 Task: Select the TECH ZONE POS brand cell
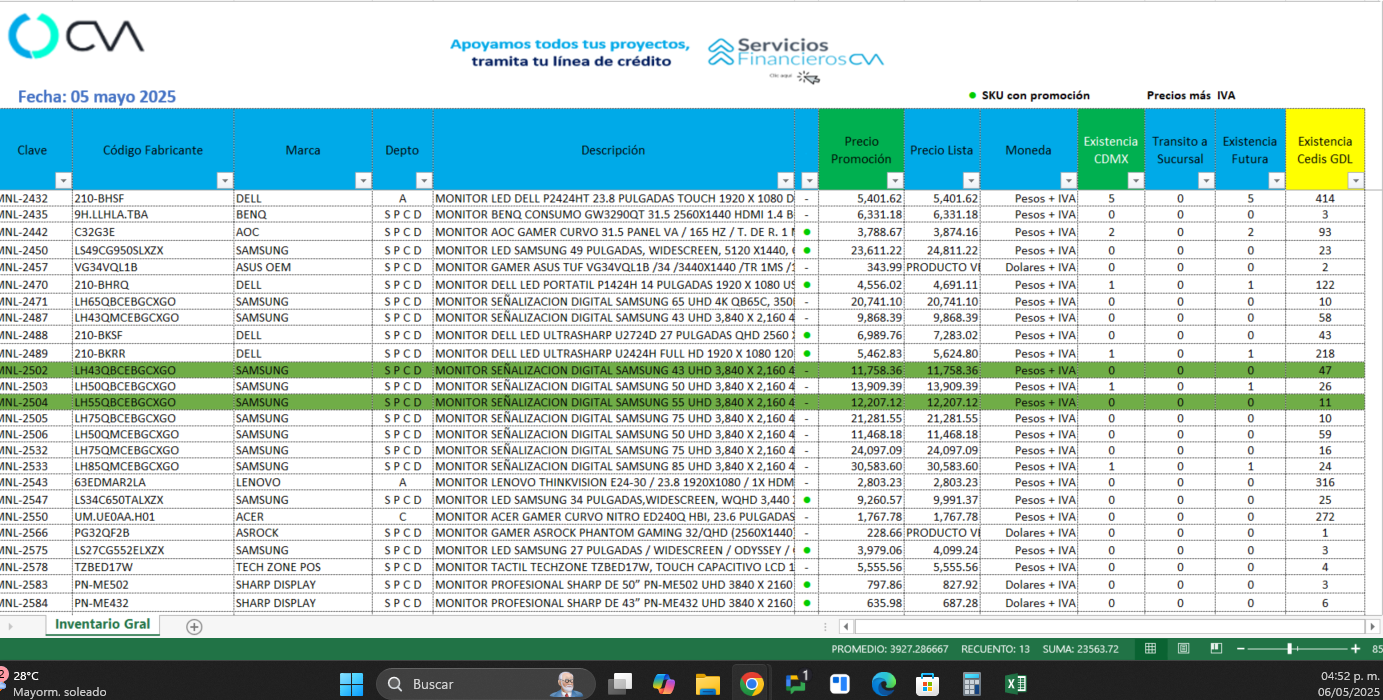[303, 567]
